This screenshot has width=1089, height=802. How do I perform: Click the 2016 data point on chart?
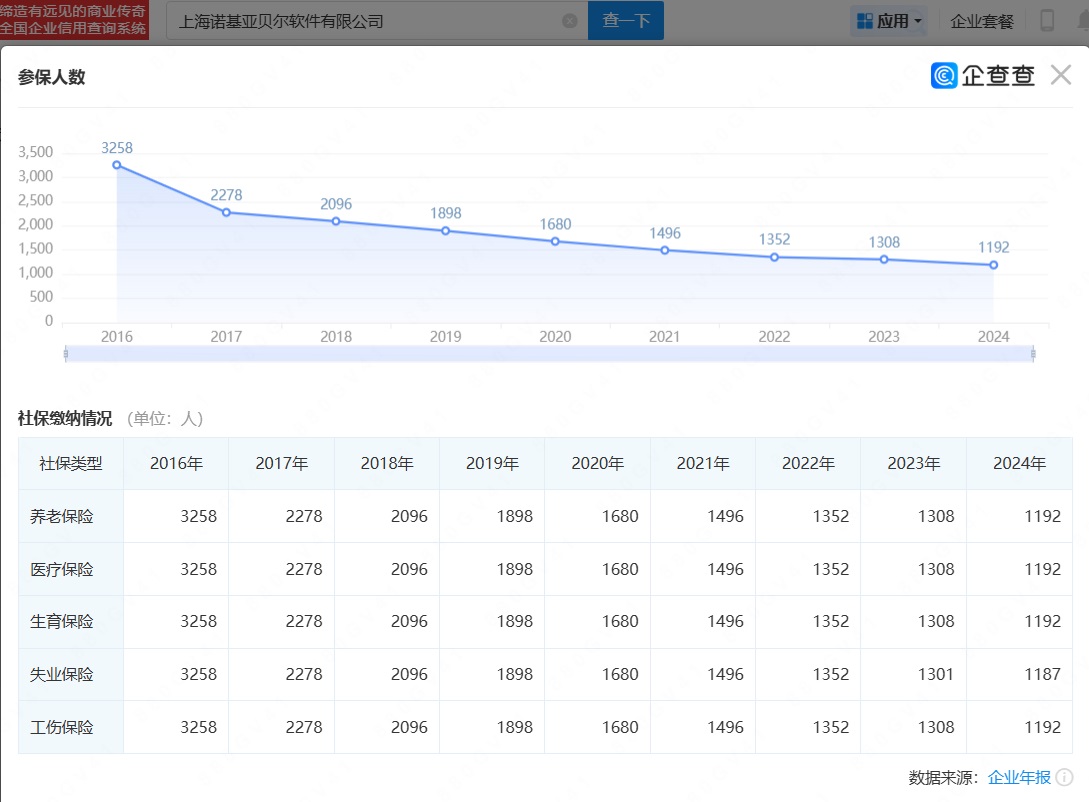pos(117,165)
